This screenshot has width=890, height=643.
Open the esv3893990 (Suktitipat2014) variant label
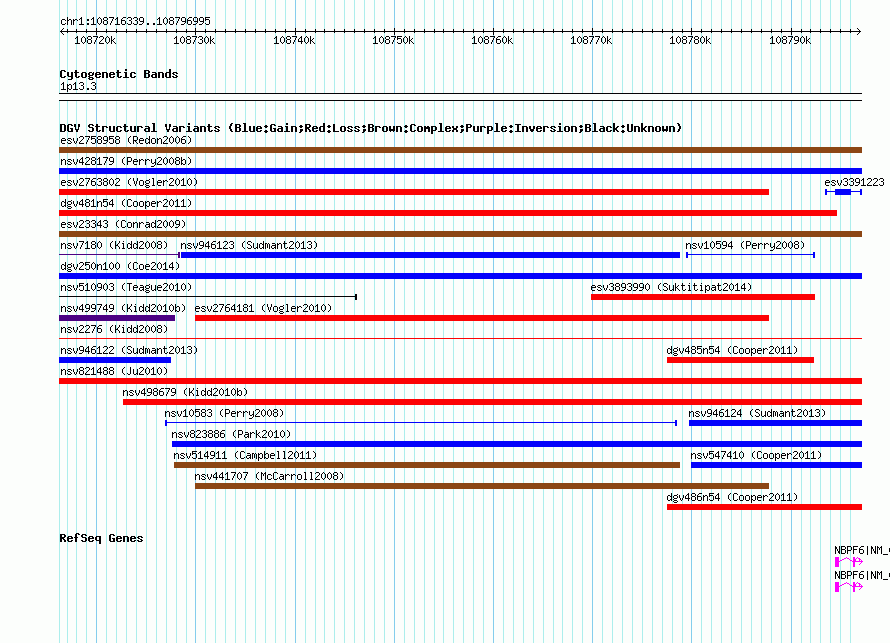point(671,287)
